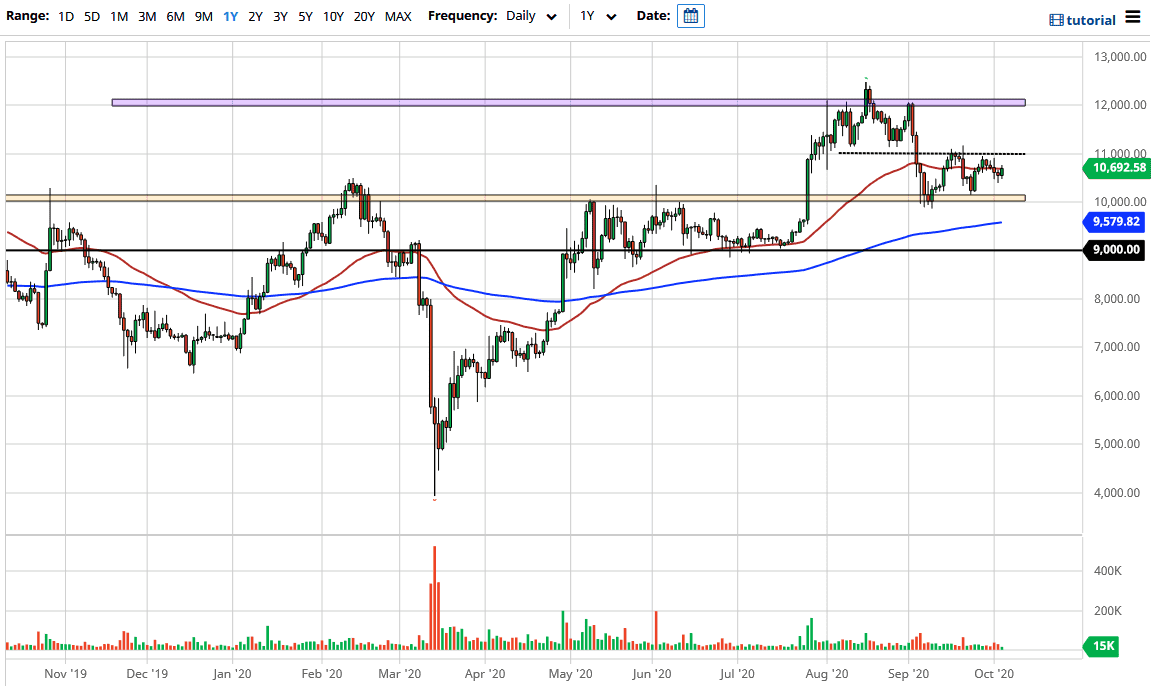This screenshot has height=689, width=1152.
Task: Click the 15K volume label
Action: point(1100,646)
